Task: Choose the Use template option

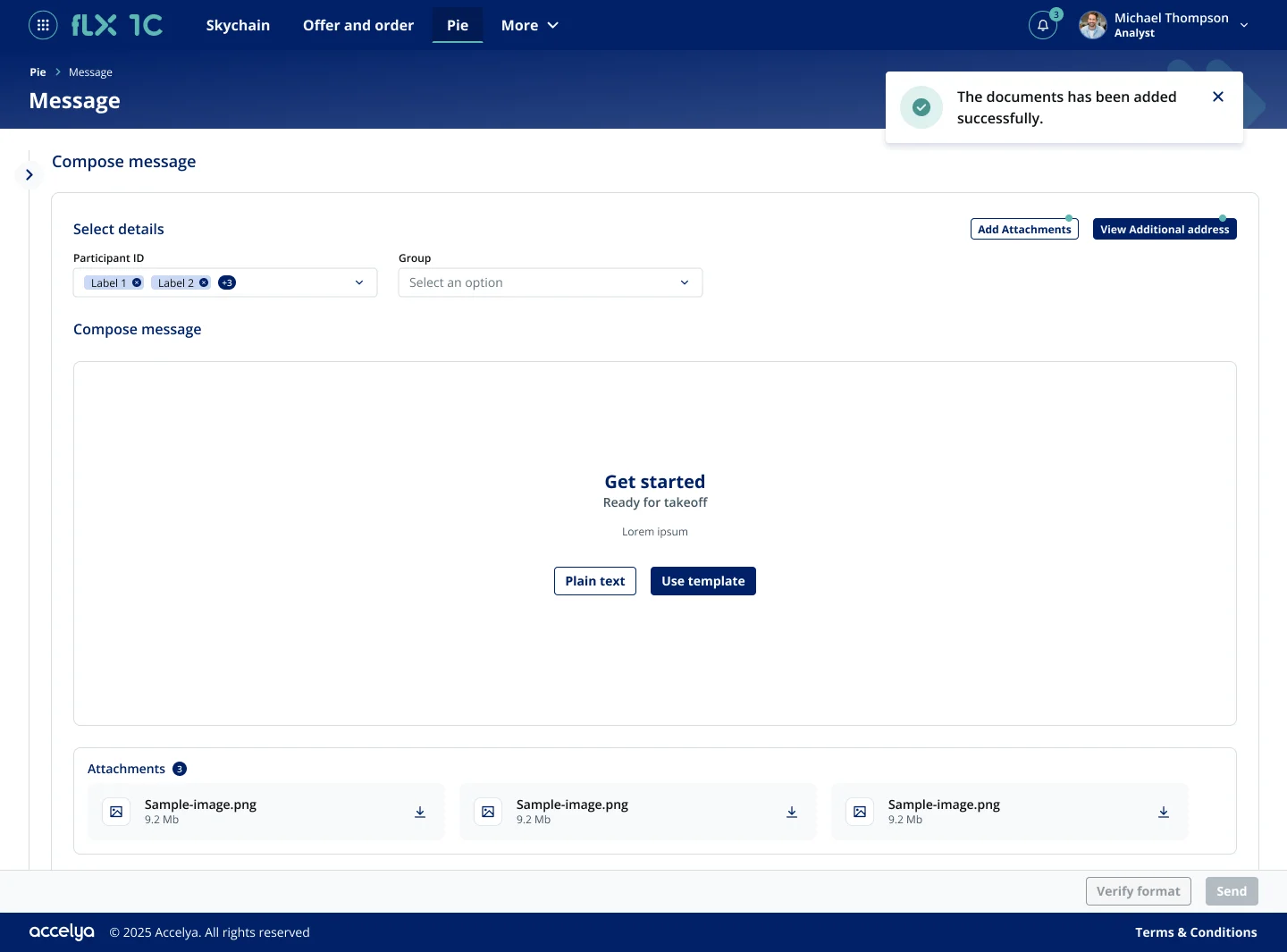Action: (x=703, y=581)
